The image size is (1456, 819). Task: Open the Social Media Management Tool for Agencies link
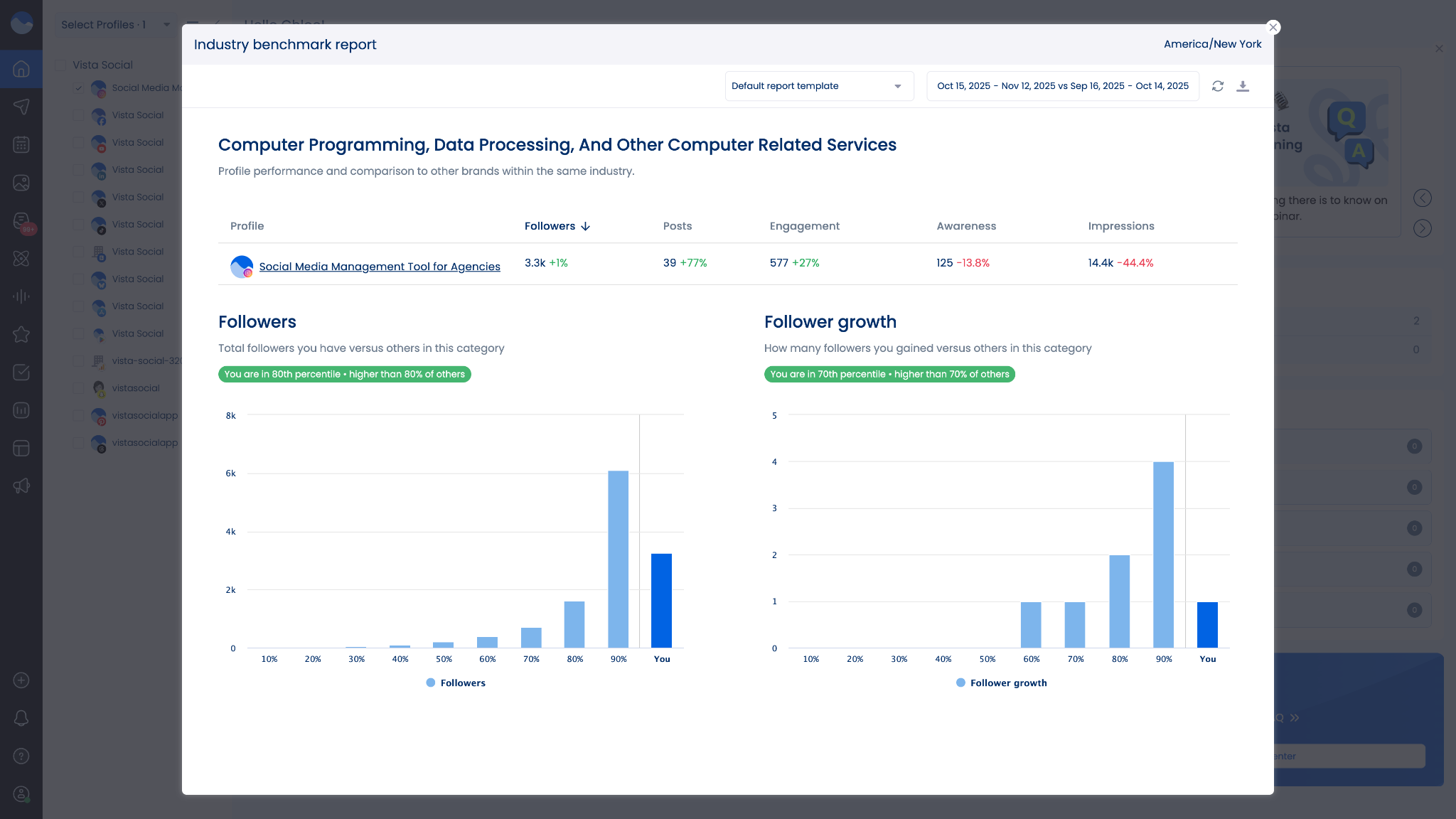pos(380,267)
